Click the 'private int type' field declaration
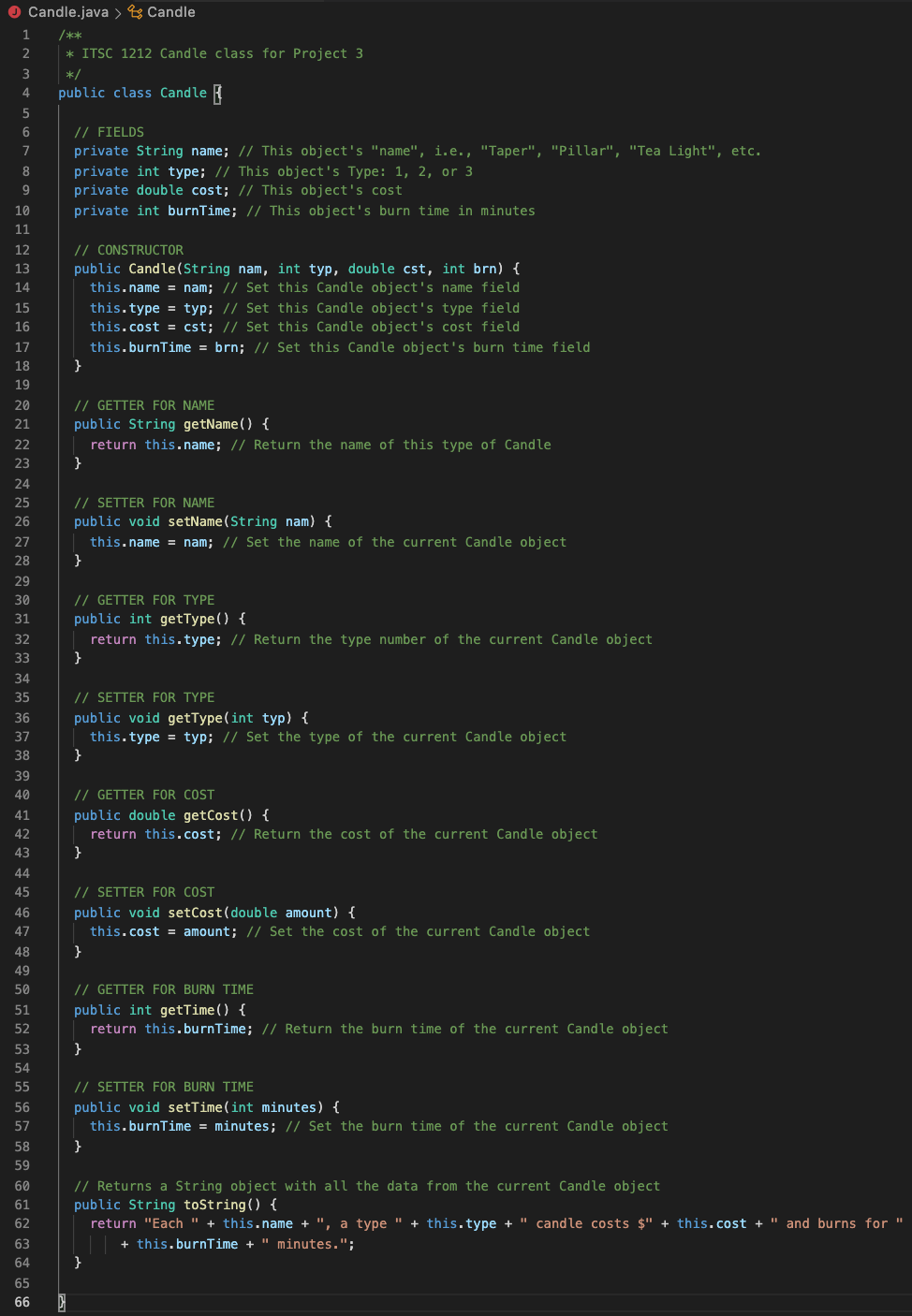 [140, 171]
